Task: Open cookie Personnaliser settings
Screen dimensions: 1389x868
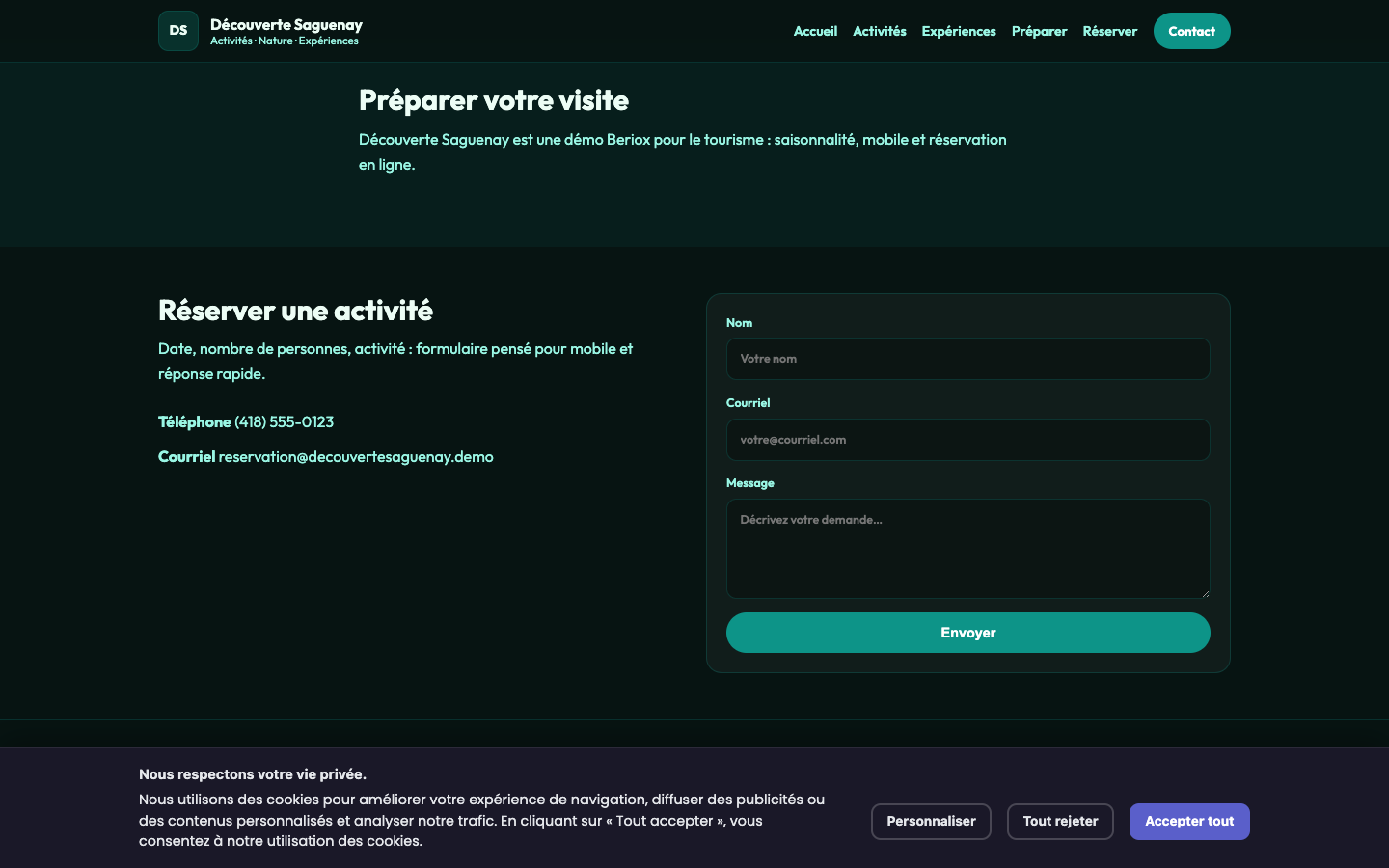Action: pos(932,822)
